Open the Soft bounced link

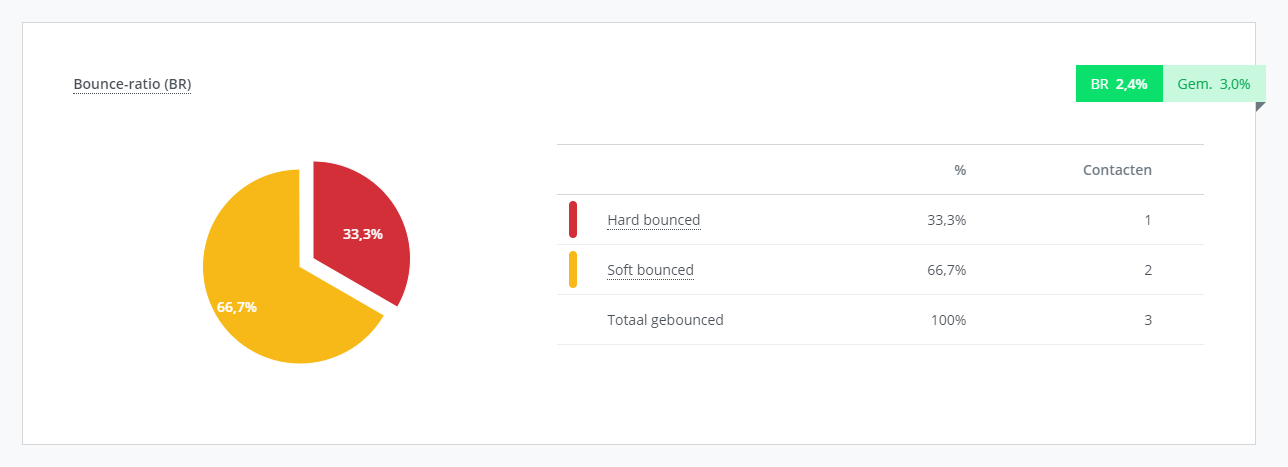tap(650, 270)
